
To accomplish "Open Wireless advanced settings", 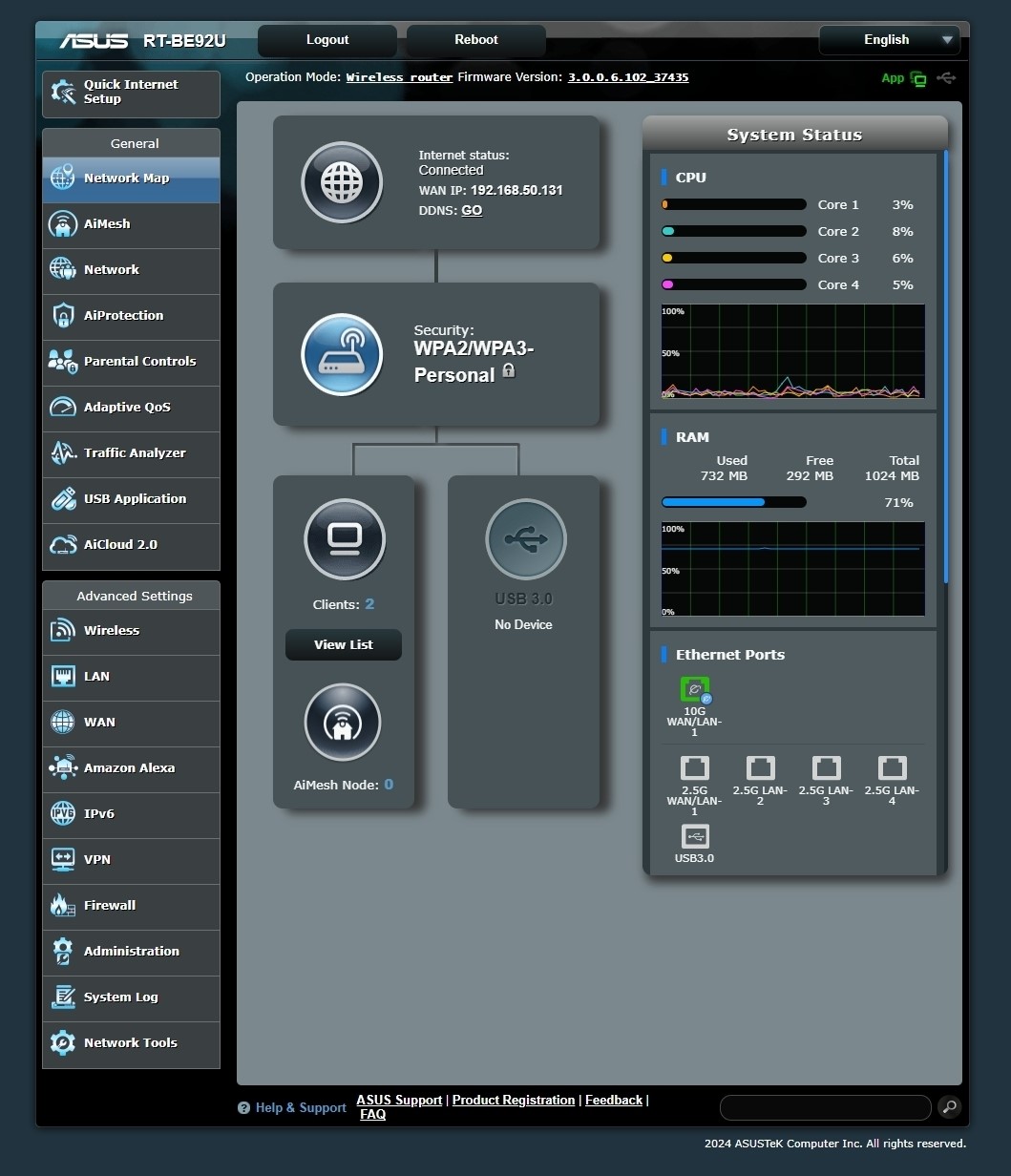I will (x=131, y=632).
